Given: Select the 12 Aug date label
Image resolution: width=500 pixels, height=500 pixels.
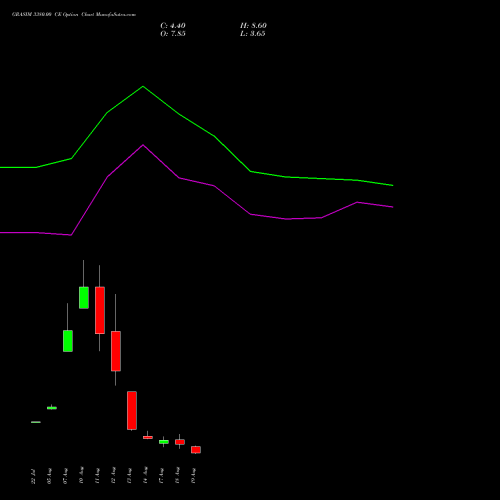Looking at the screenshot, I should pyautogui.click(x=113, y=476).
